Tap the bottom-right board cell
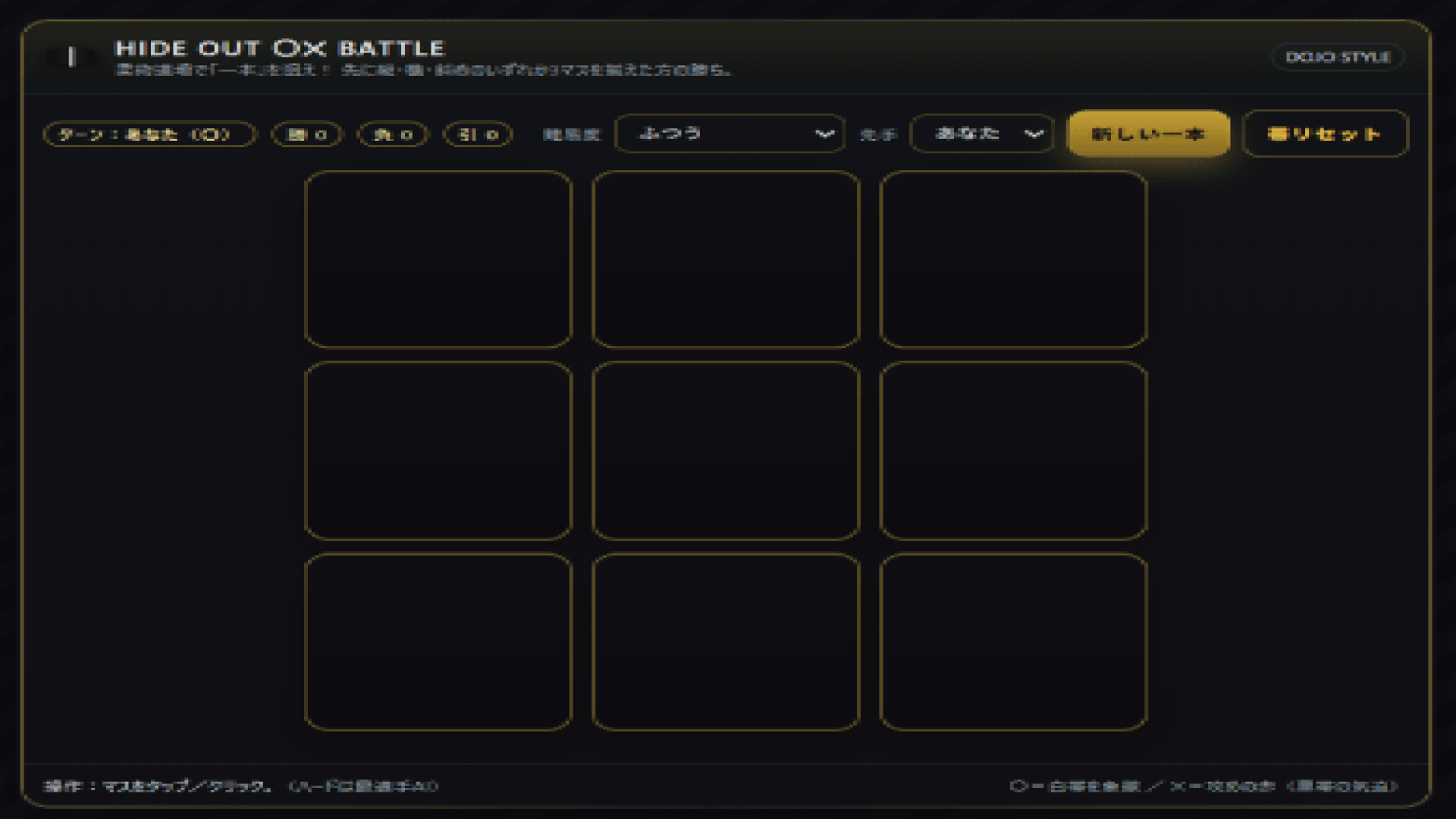 tap(1013, 642)
